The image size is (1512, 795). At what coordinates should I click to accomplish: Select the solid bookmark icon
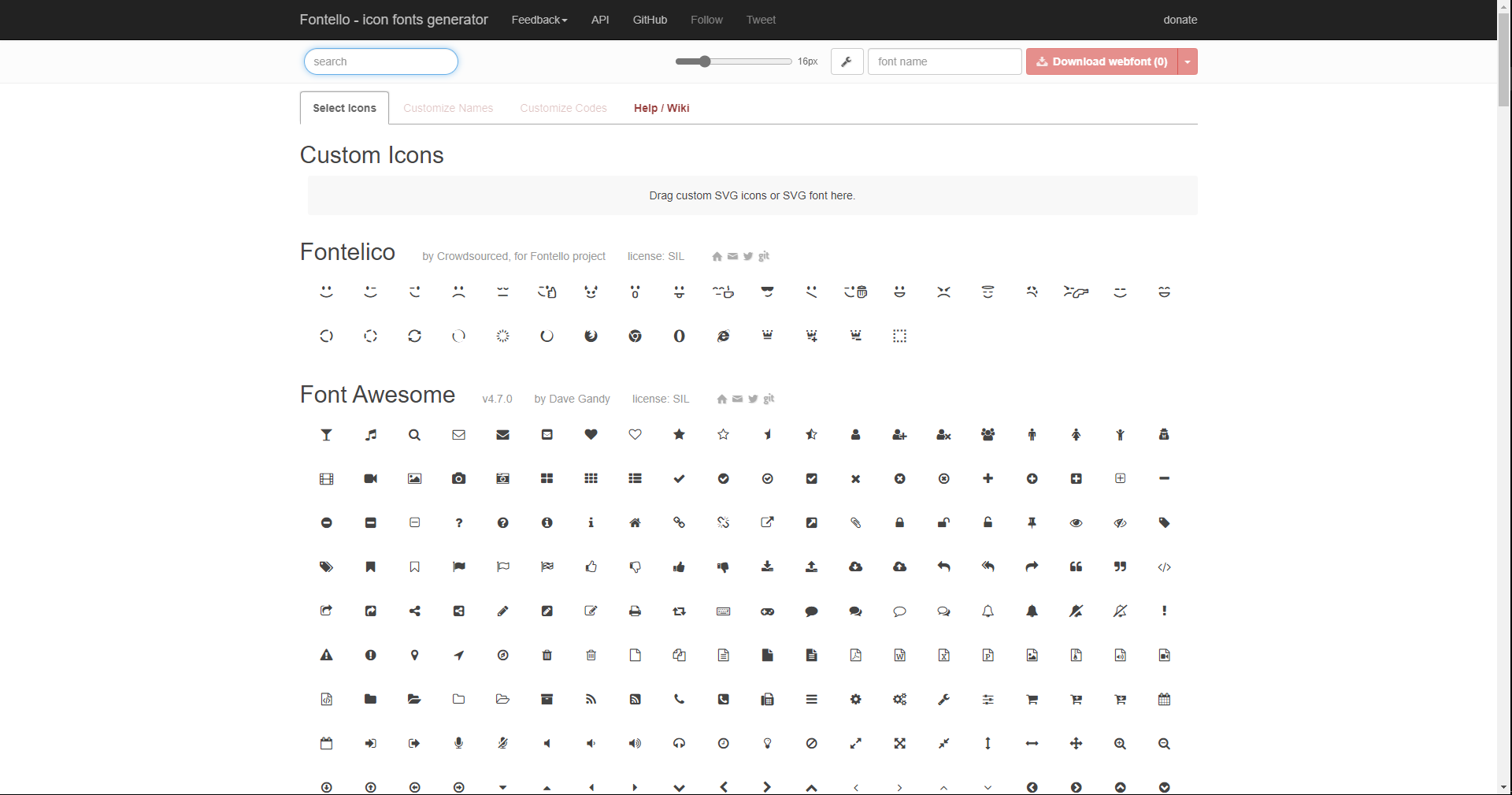coord(370,567)
